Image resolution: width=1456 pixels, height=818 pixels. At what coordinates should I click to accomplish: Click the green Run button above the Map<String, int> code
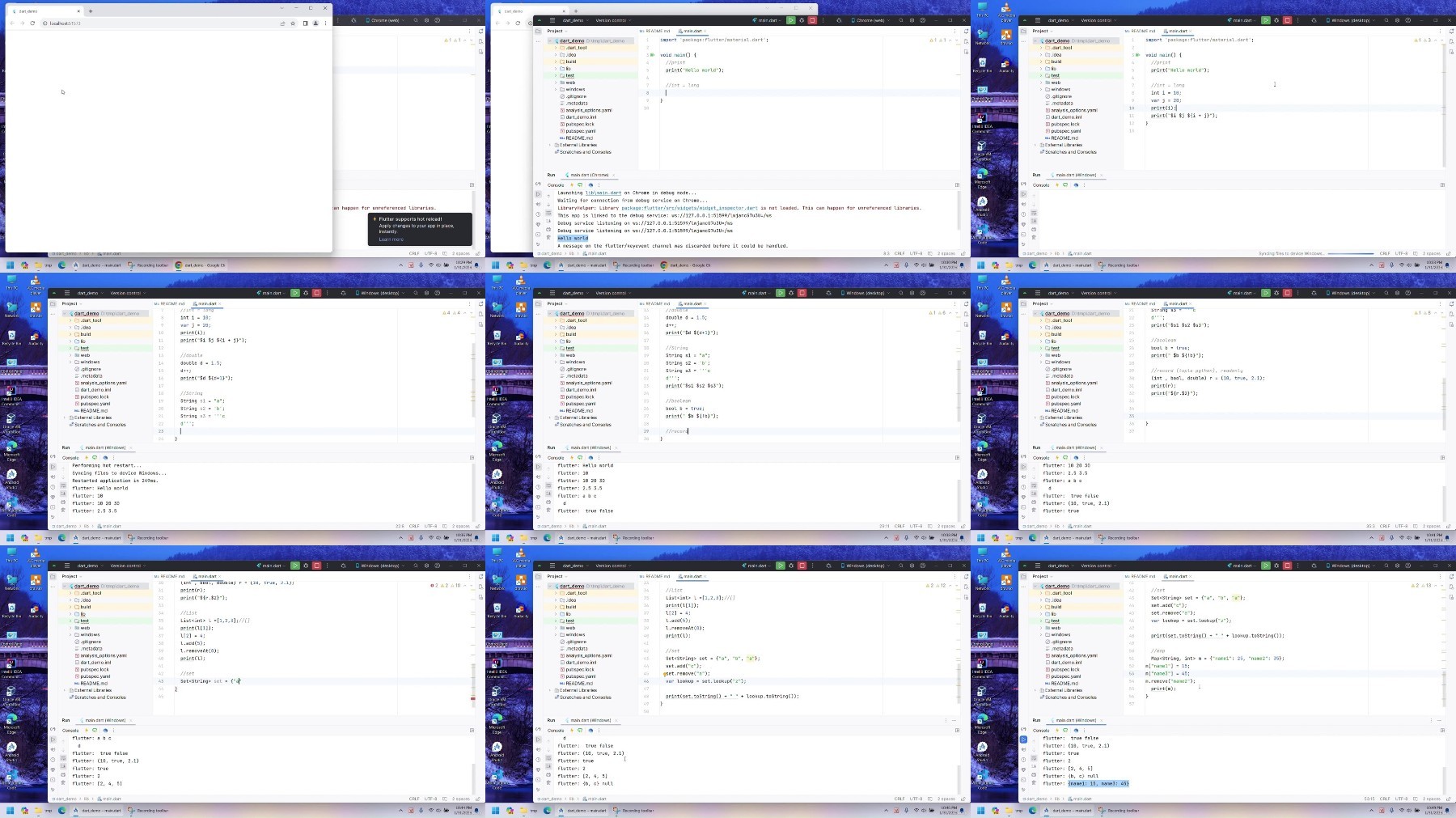(1266, 566)
